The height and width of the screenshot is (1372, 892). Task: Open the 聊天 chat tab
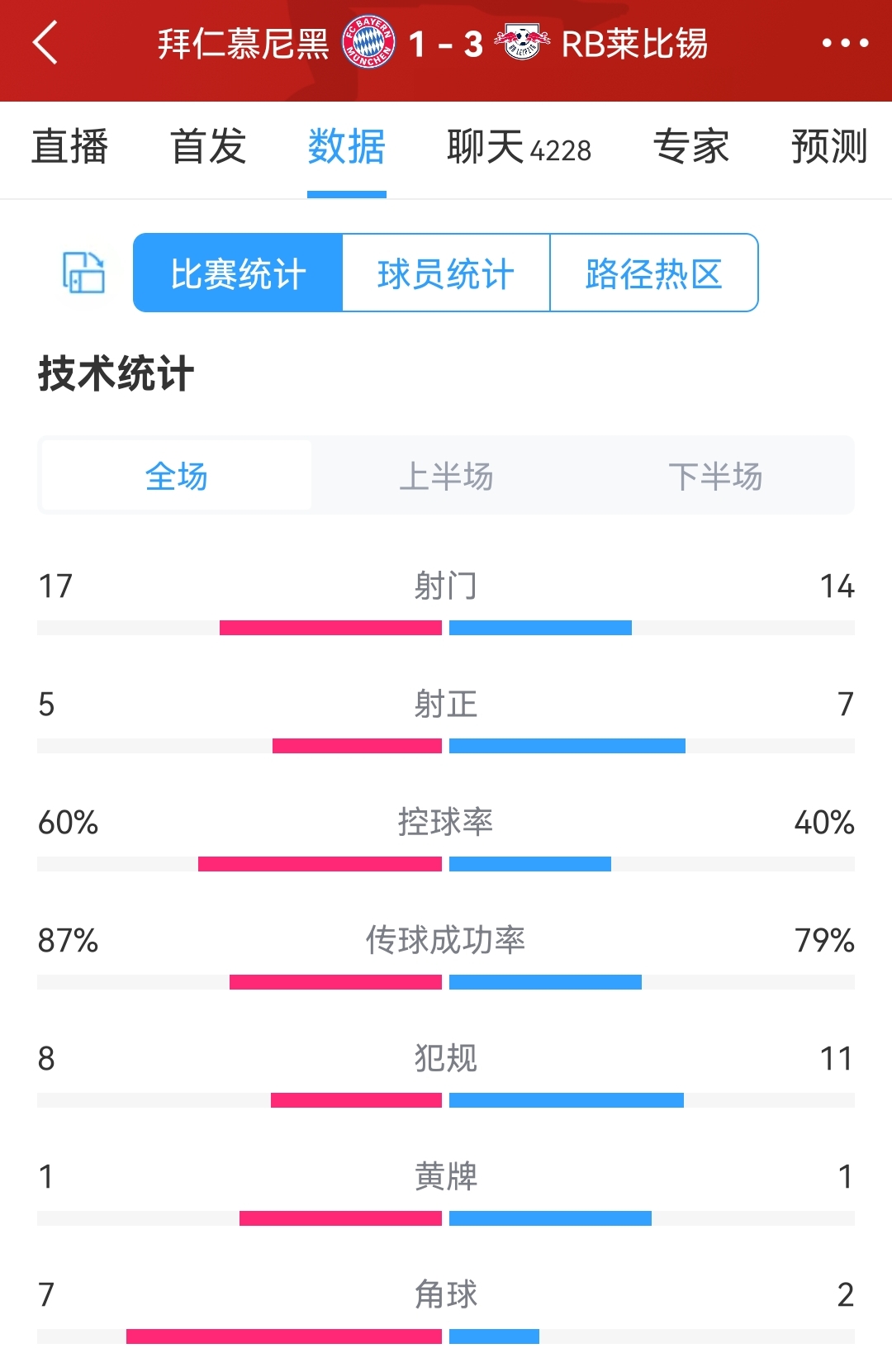(x=519, y=147)
